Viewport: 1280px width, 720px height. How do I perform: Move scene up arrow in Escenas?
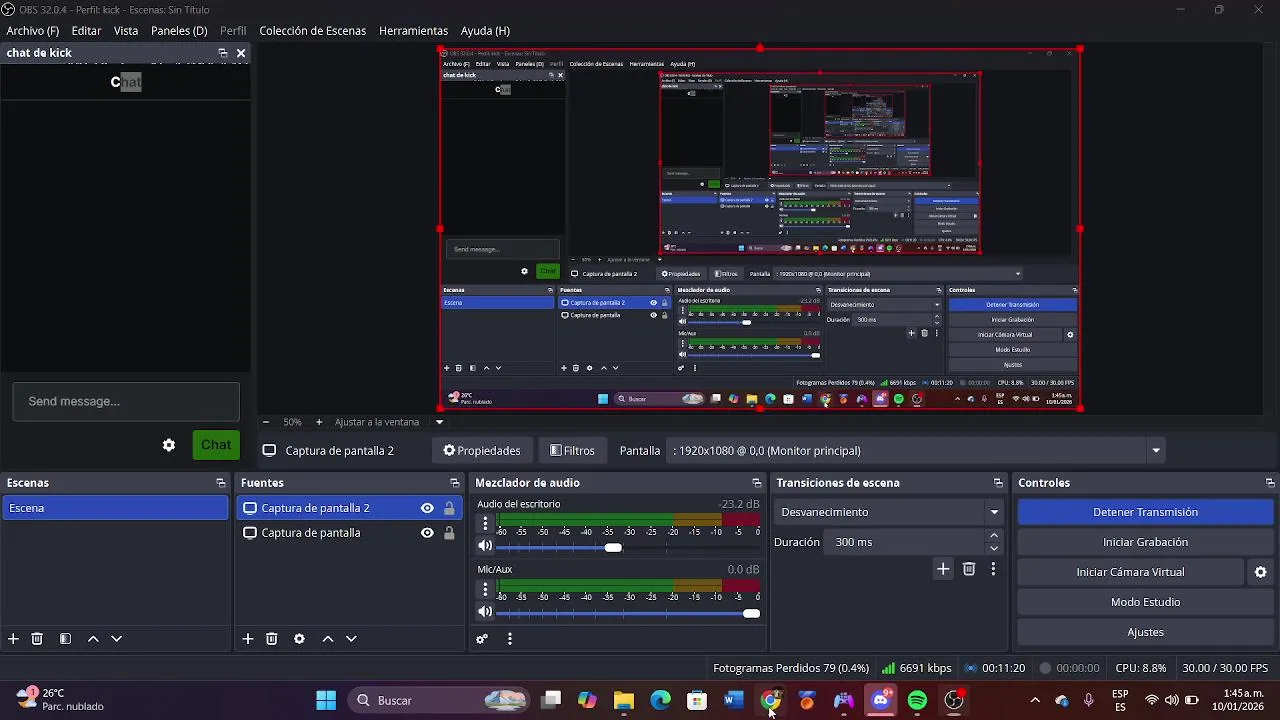click(x=93, y=638)
